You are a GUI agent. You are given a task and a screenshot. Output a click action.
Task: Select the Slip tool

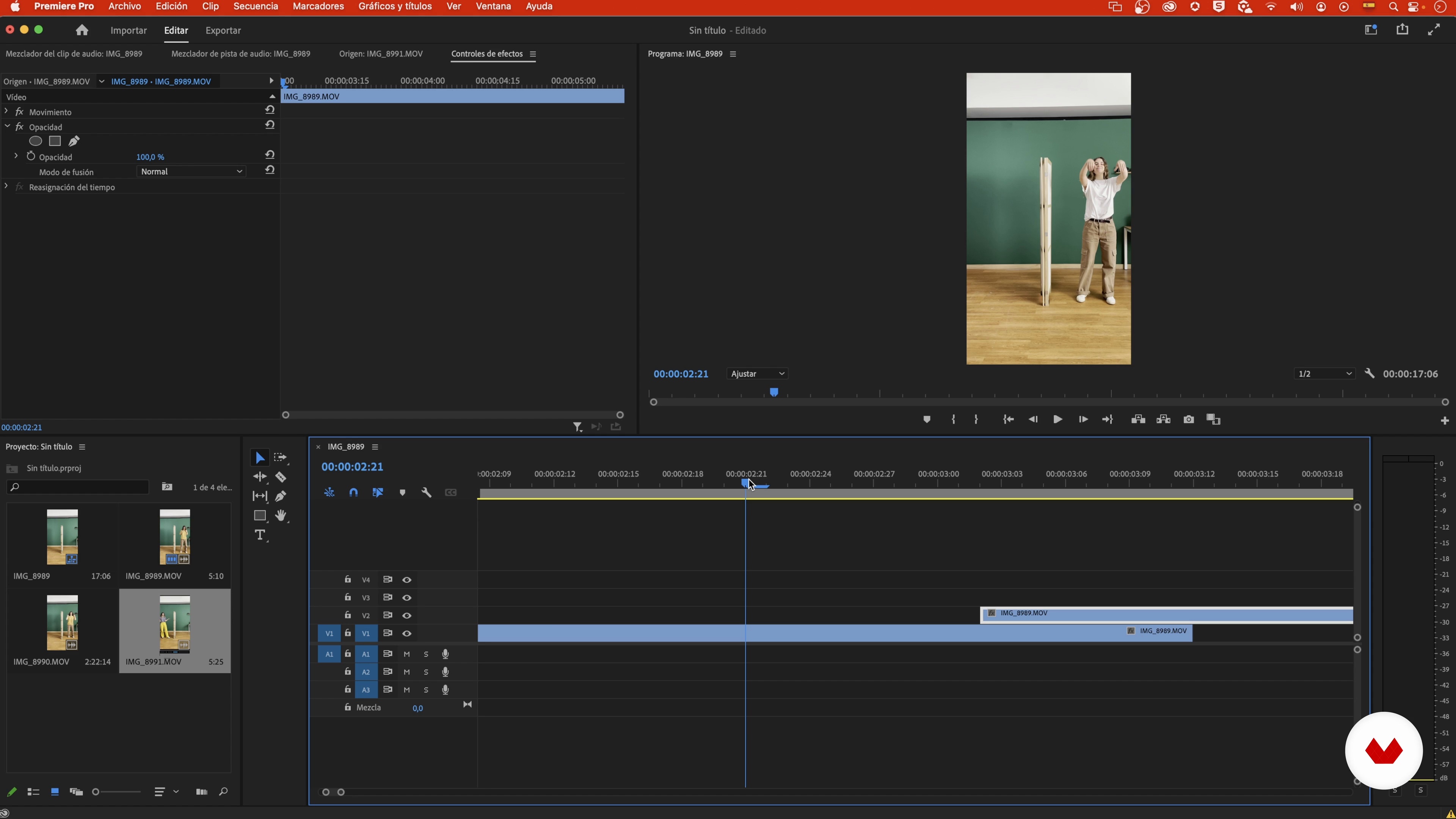click(259, 496)
